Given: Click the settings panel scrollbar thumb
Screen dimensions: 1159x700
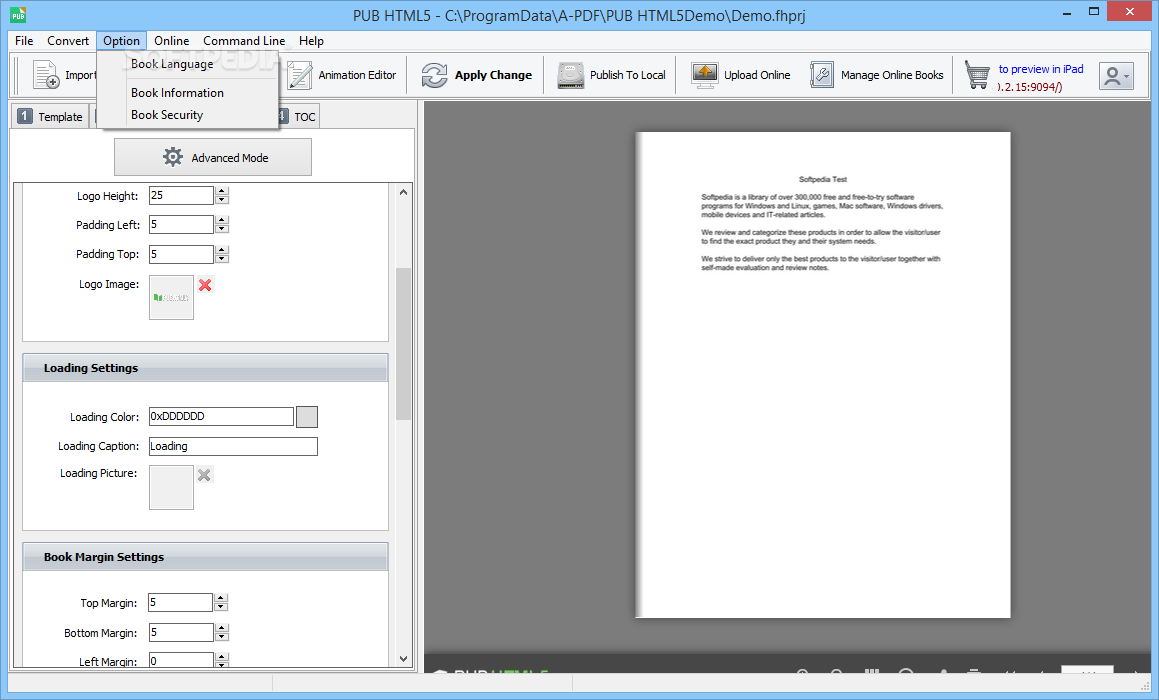Looking at the screenshot, I should [404, 344].
